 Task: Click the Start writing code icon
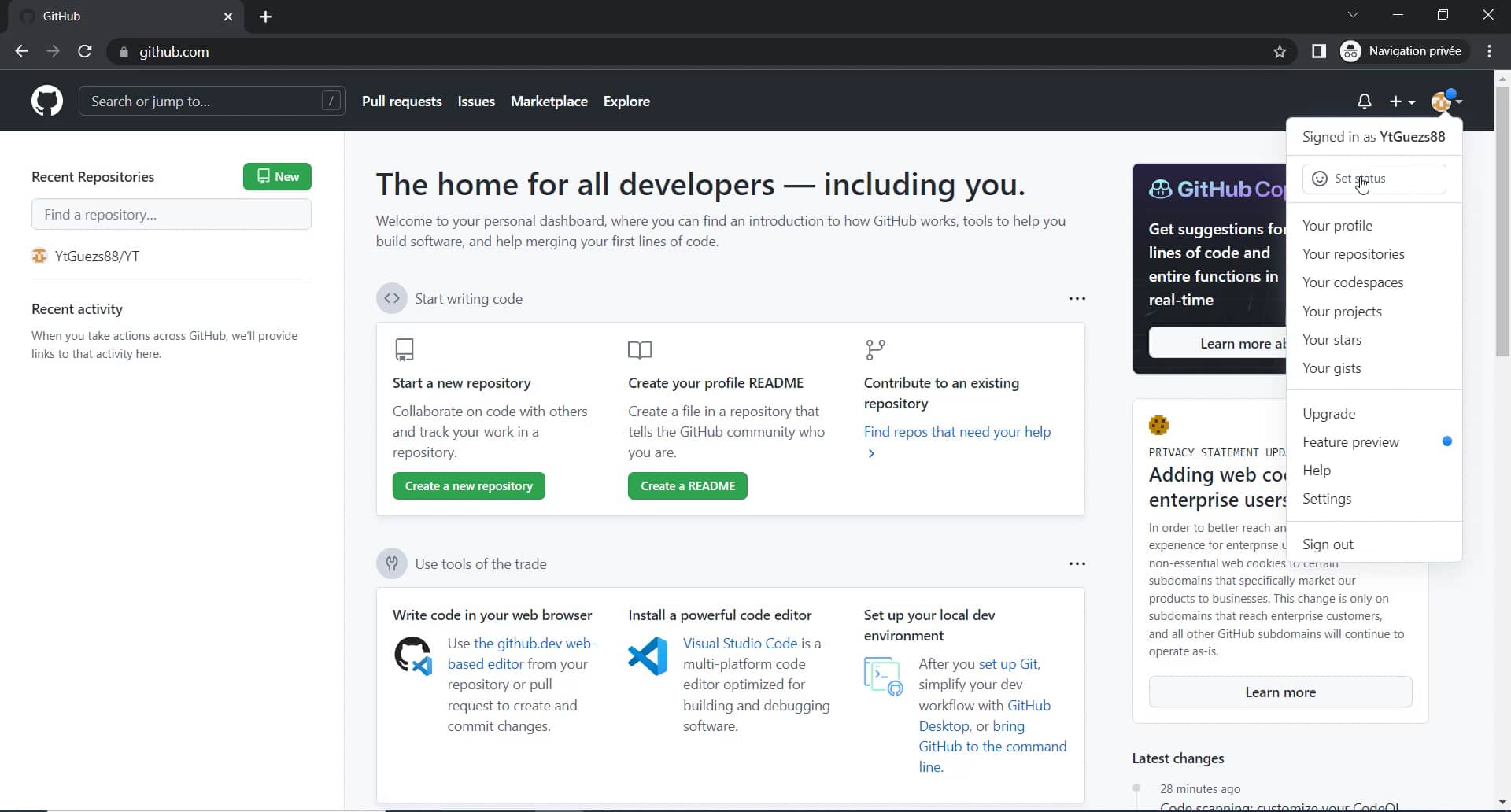(392, 299)
